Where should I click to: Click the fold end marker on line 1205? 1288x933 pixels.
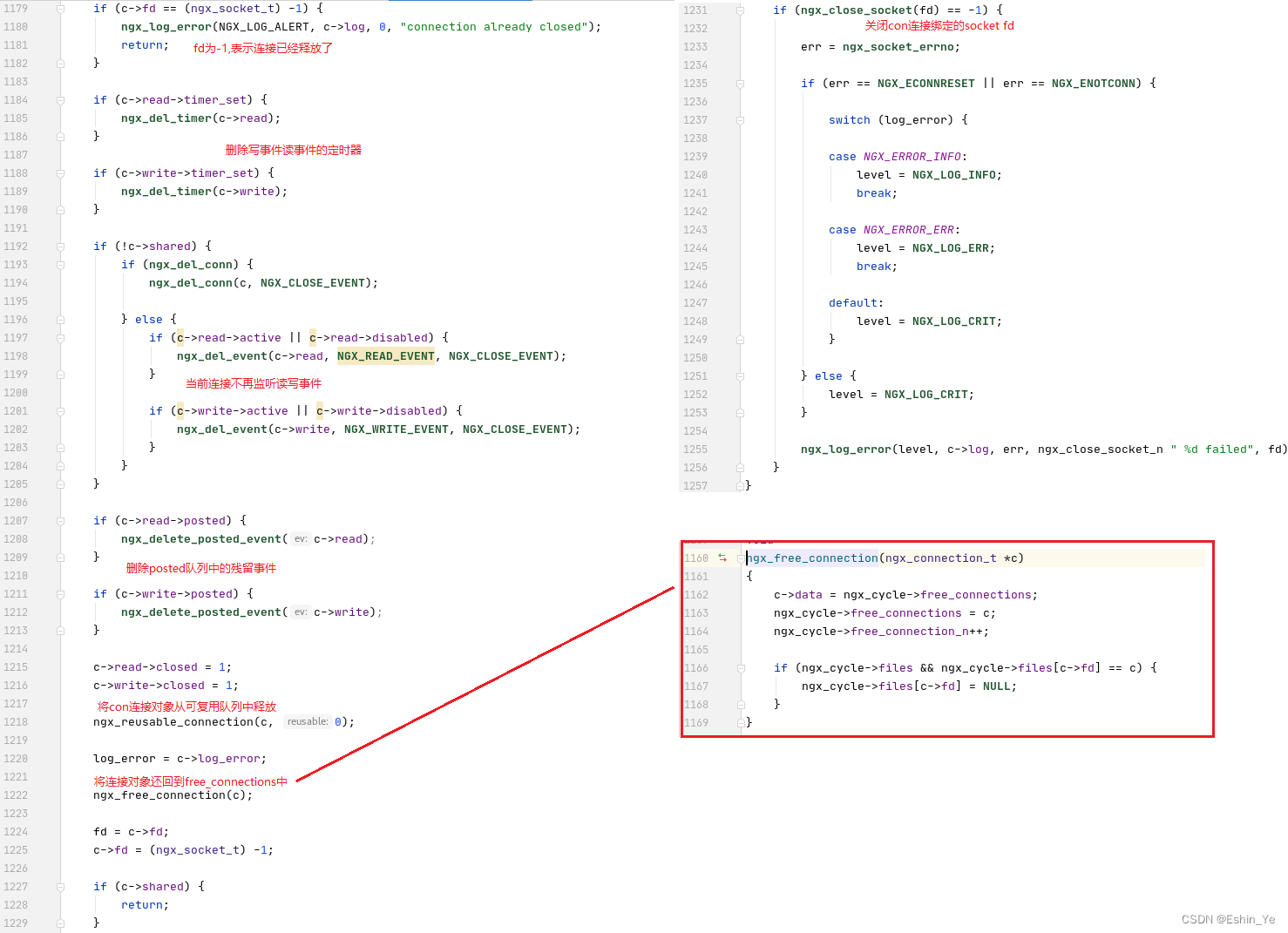pos(60,484)
